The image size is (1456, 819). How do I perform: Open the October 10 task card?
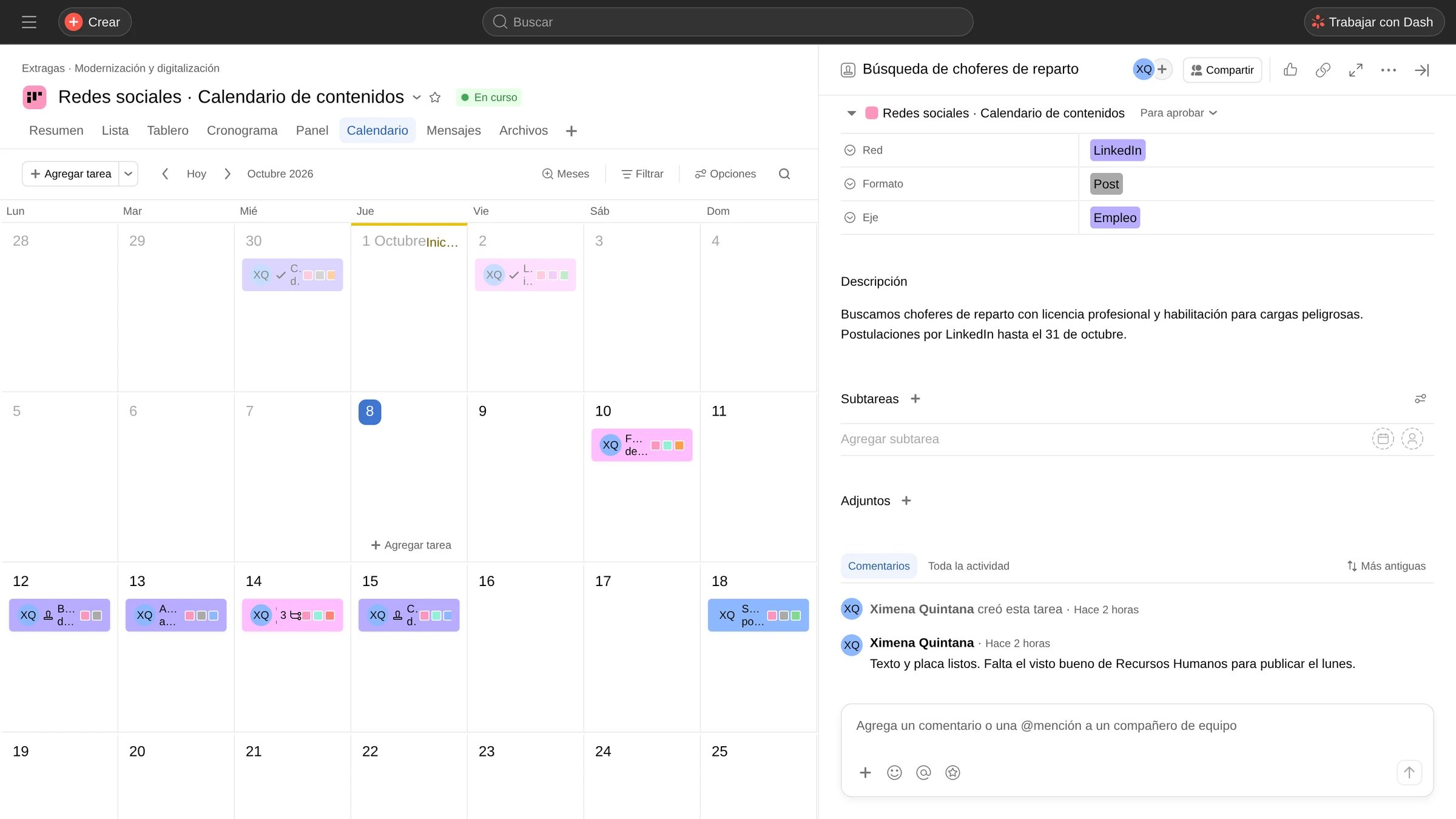[x=642, y=445]
